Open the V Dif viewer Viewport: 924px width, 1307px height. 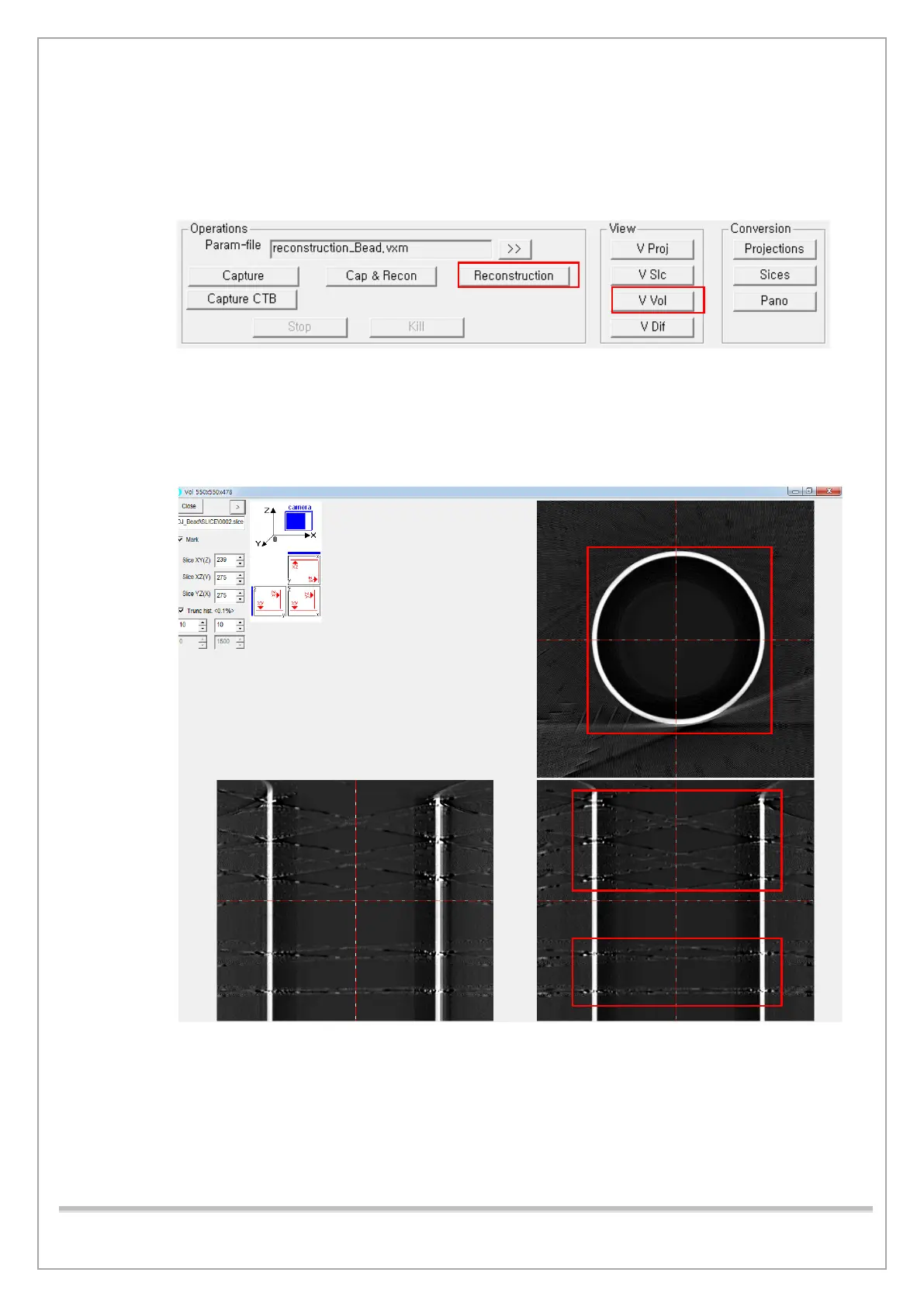coord(652,327)
